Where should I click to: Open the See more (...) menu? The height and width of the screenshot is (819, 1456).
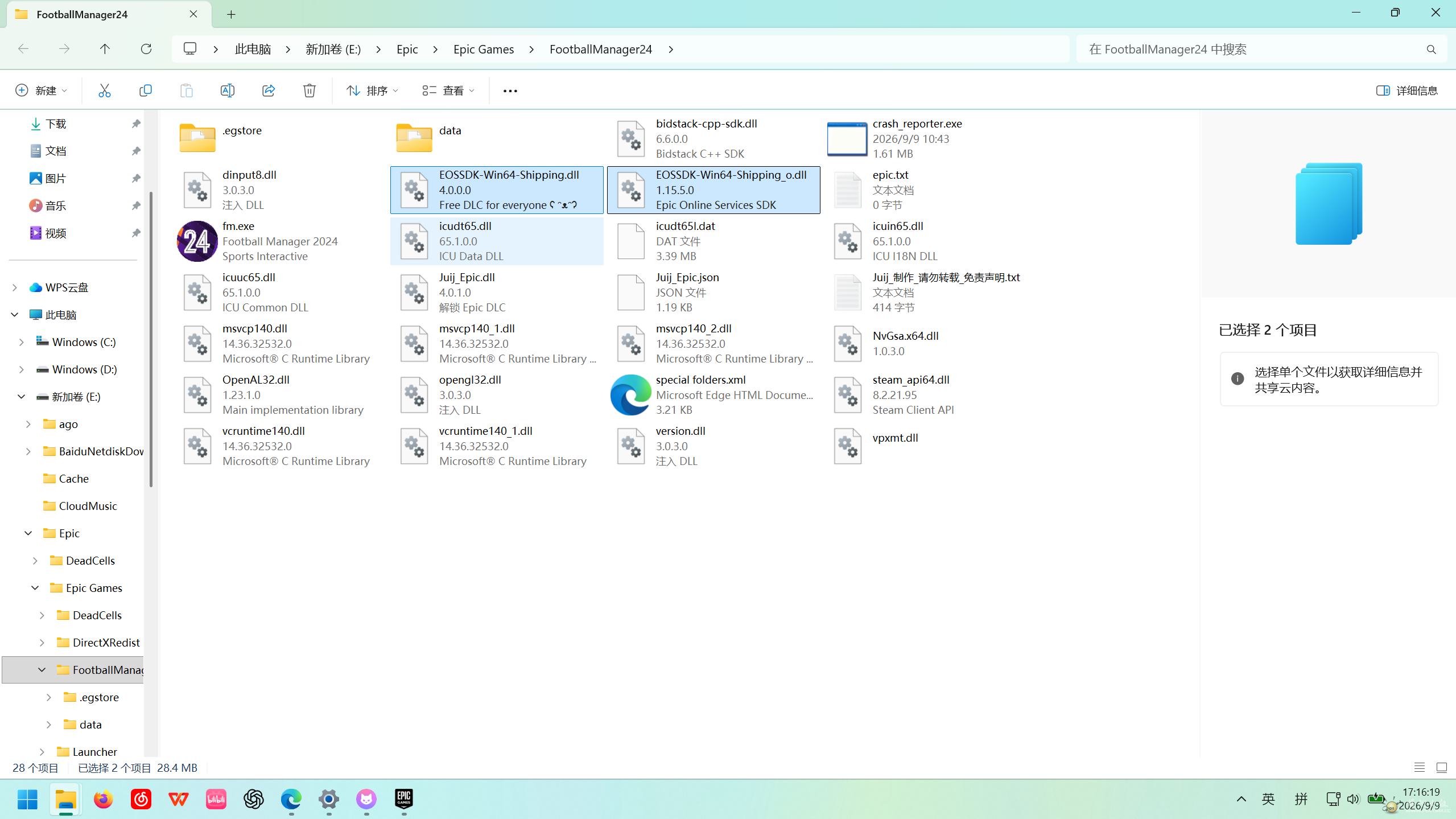(510, 90)
